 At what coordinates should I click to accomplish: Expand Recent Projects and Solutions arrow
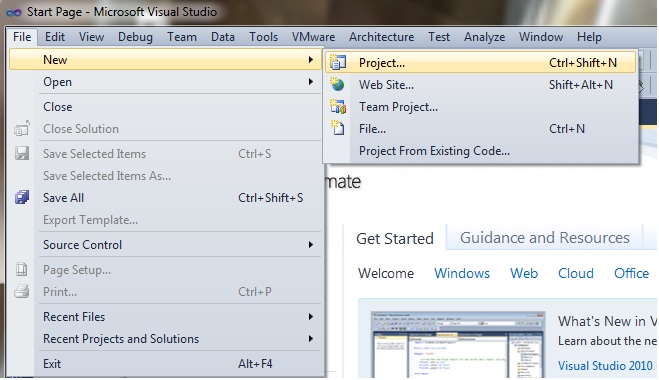pos(311,338)
